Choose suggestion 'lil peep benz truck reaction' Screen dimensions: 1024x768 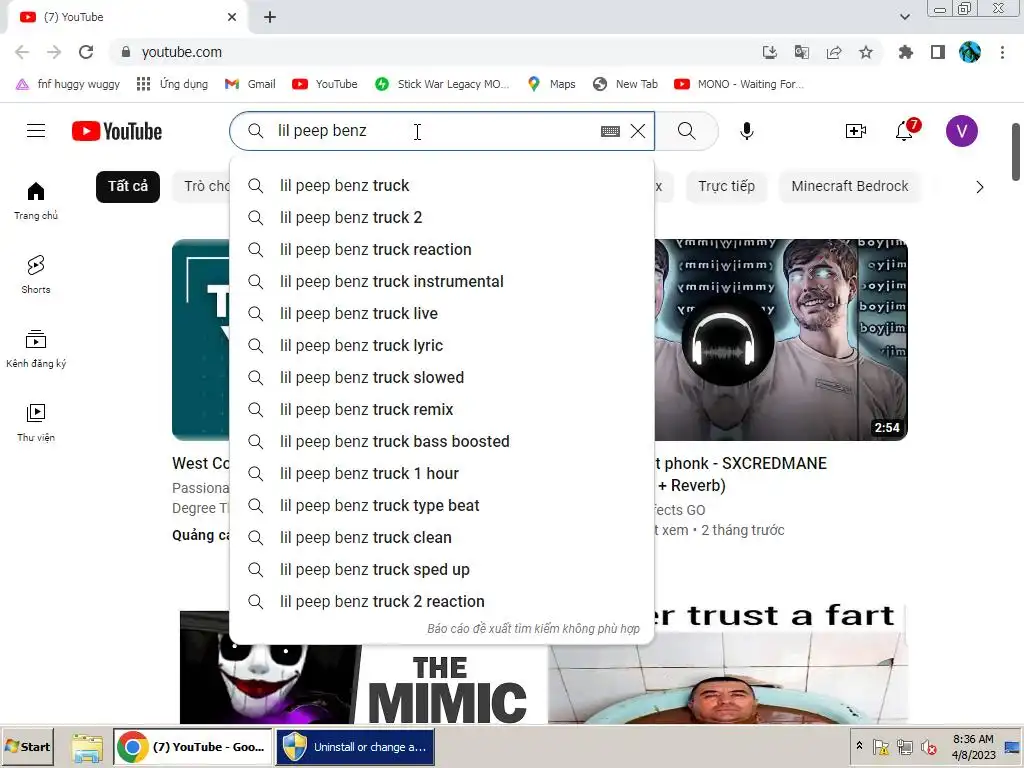pos(442,249)
